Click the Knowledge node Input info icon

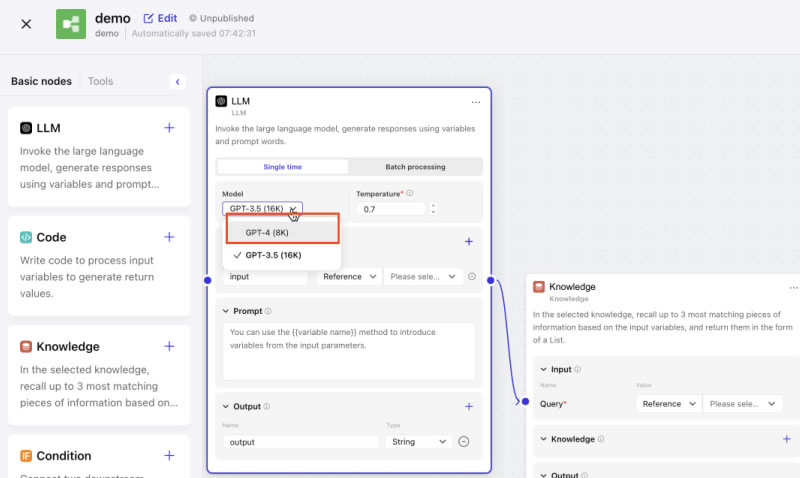(578, 369)
